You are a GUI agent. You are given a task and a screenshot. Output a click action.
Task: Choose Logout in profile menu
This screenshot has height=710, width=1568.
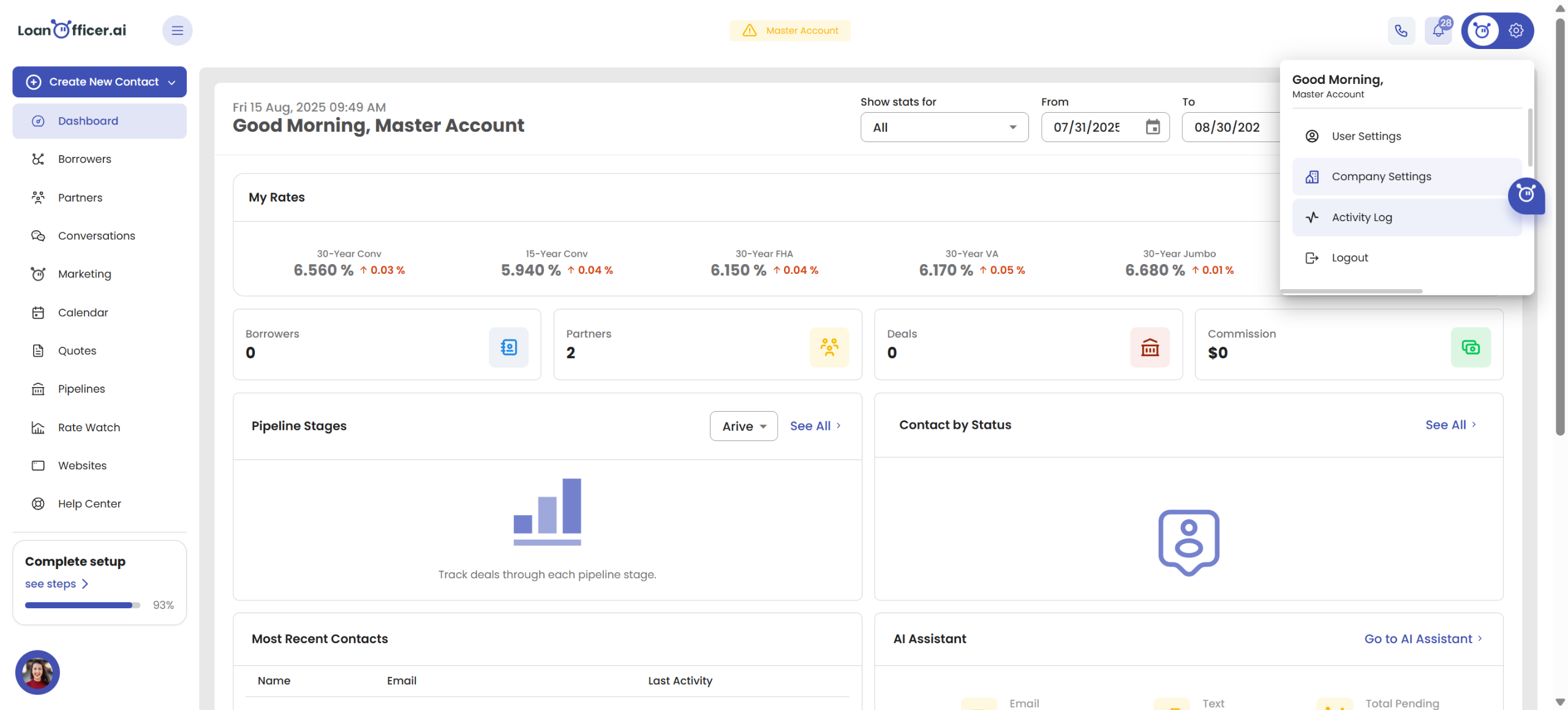[1349, 258]
